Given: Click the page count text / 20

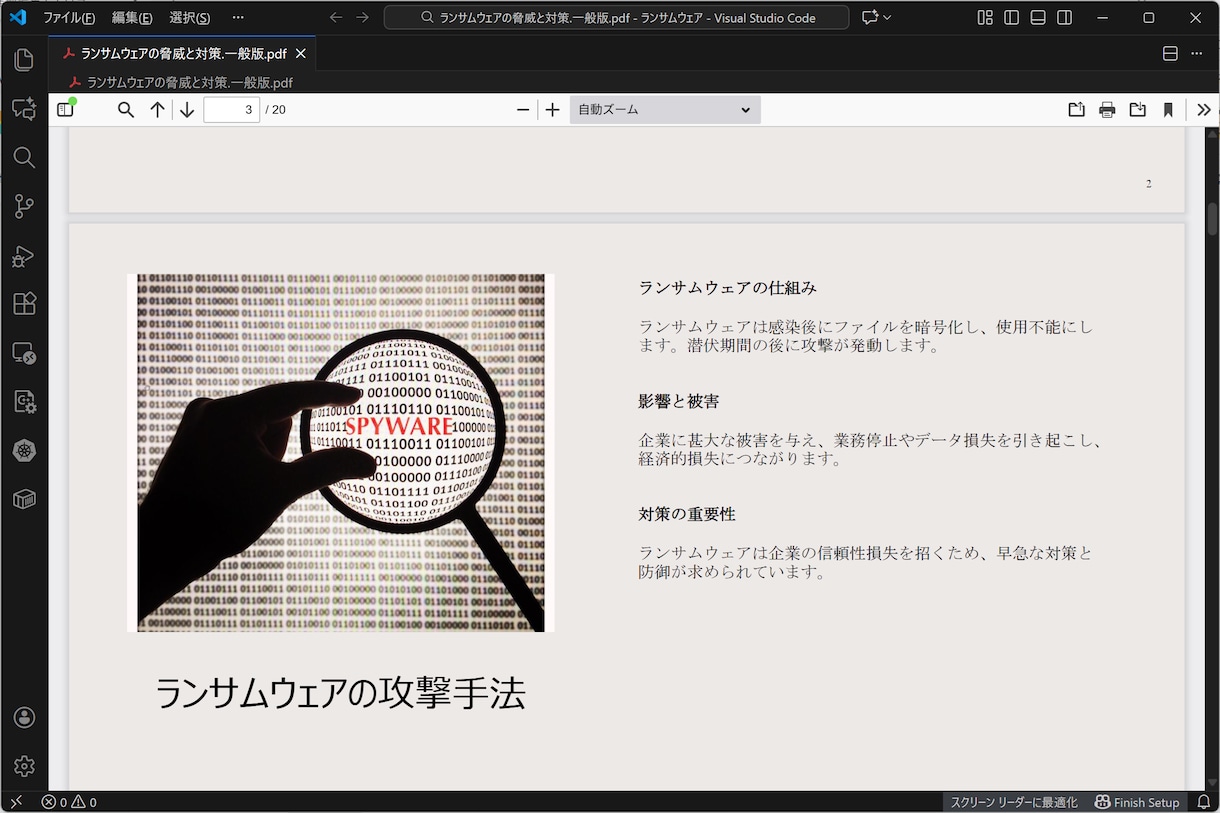Looking at the screenshot, I should point(275,110).
